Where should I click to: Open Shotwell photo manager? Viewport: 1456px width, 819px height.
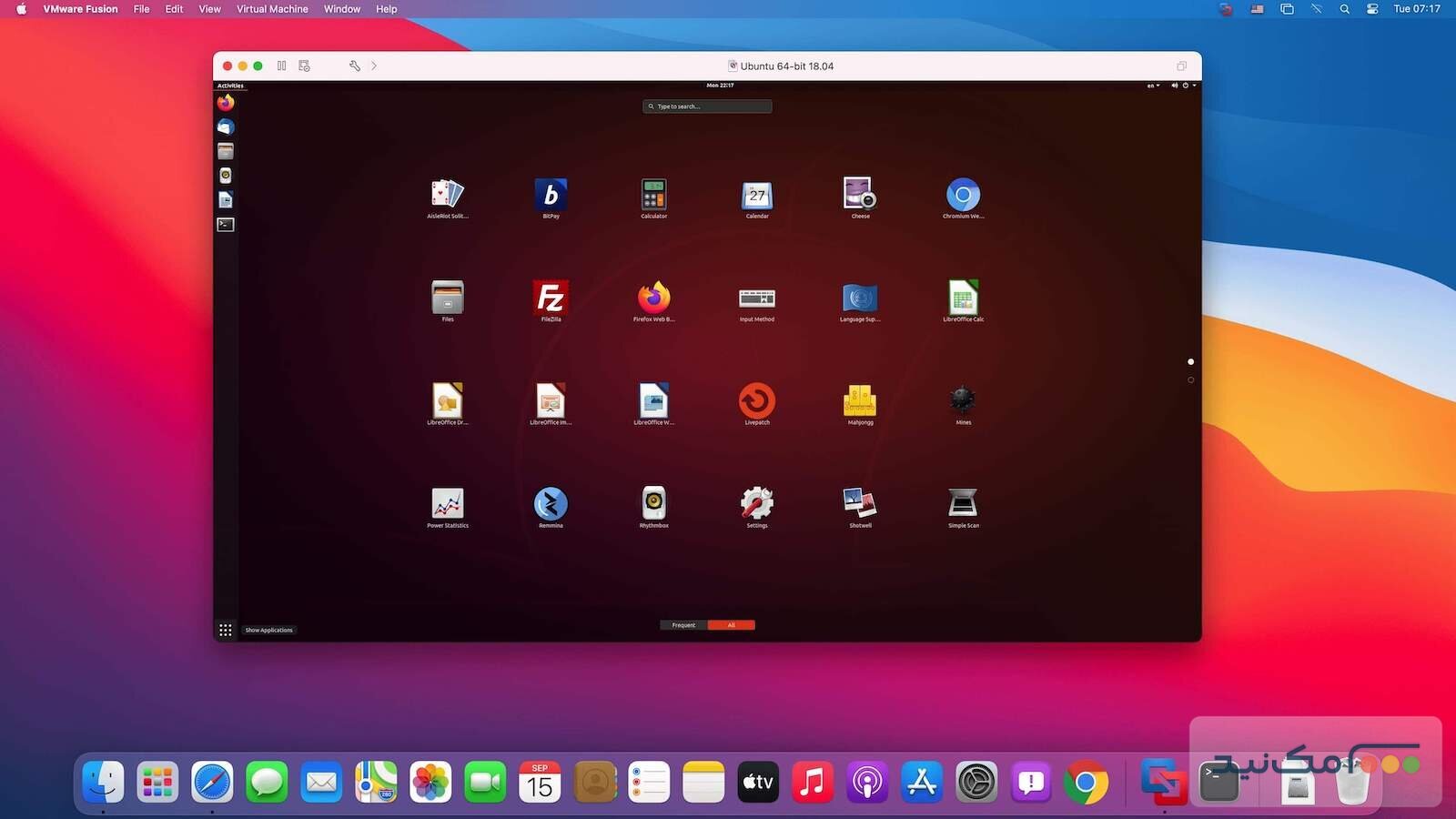pyautogui.click(x=859, y=504)
